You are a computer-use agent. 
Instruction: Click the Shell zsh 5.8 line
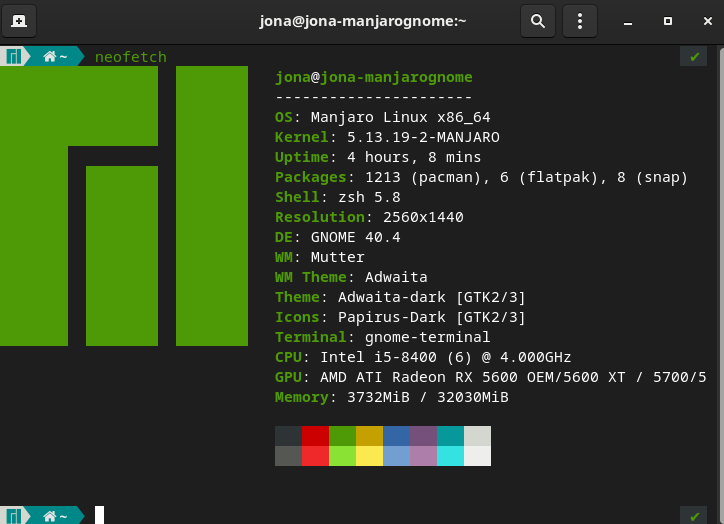coord(338,197)
